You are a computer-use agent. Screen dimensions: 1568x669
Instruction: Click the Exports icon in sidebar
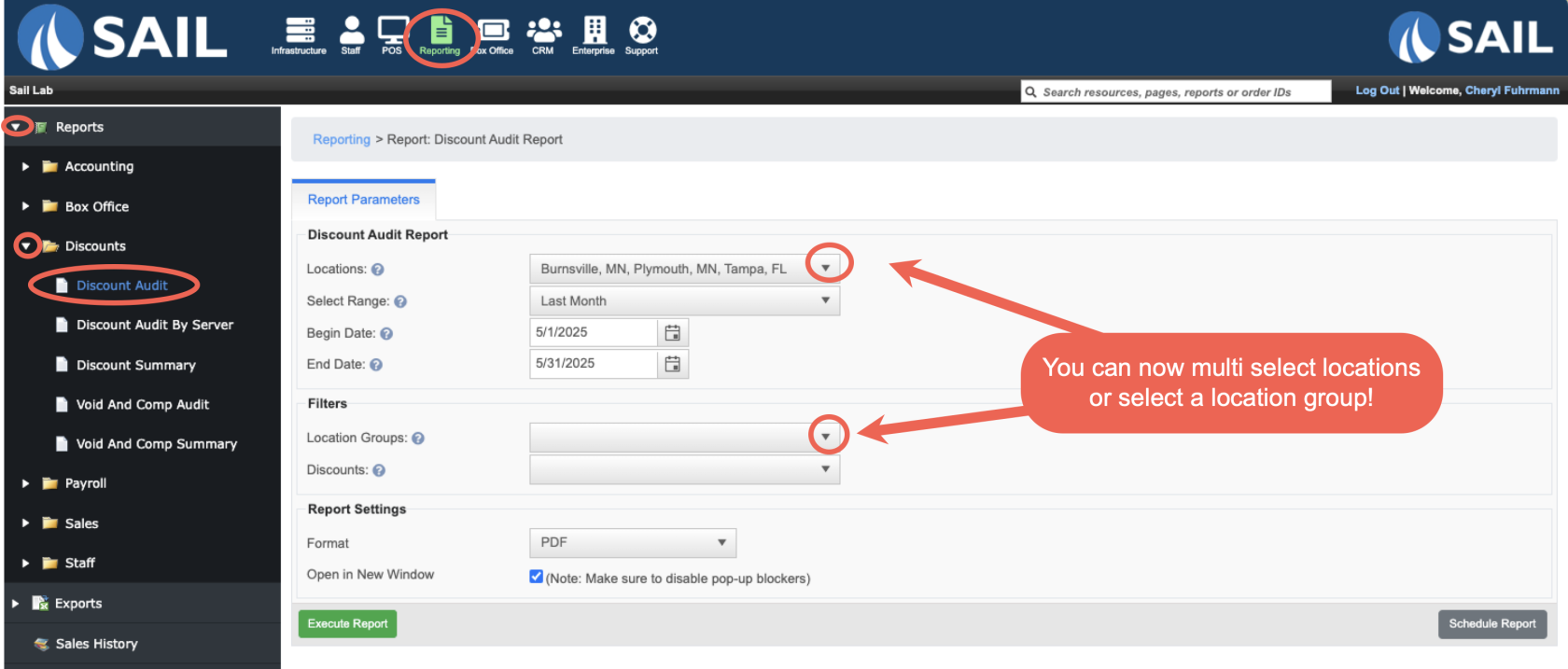[x=40, y=603]
